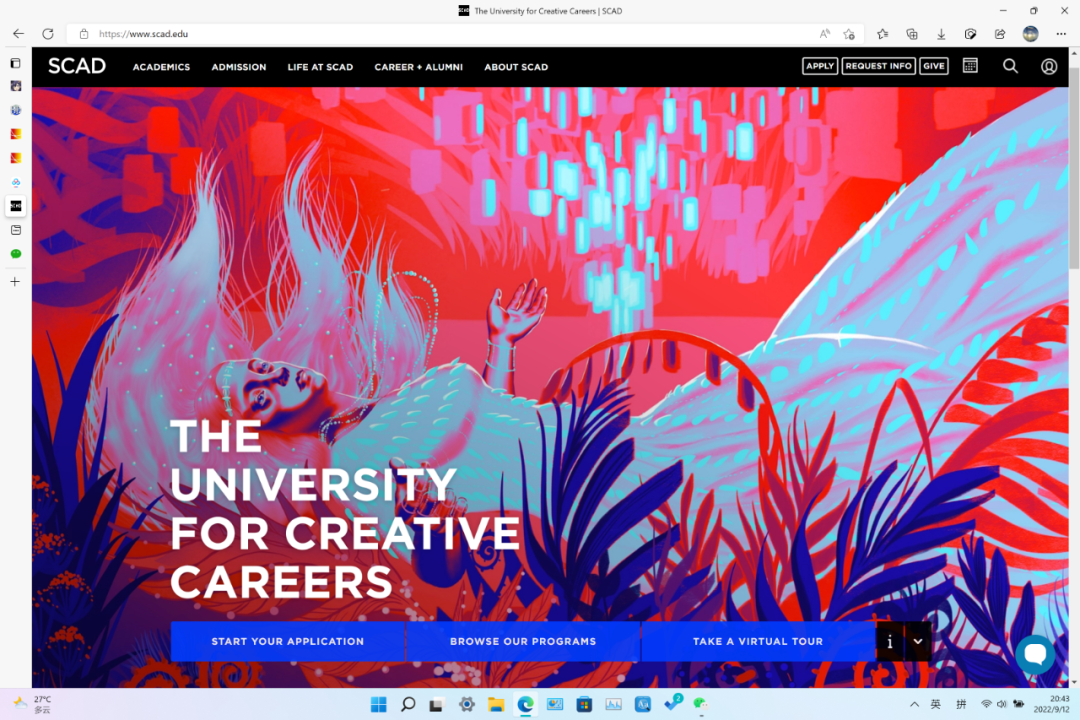This screenshot has width=1080, height=720.
Task: Share this page
Action: click(1000, 34)
